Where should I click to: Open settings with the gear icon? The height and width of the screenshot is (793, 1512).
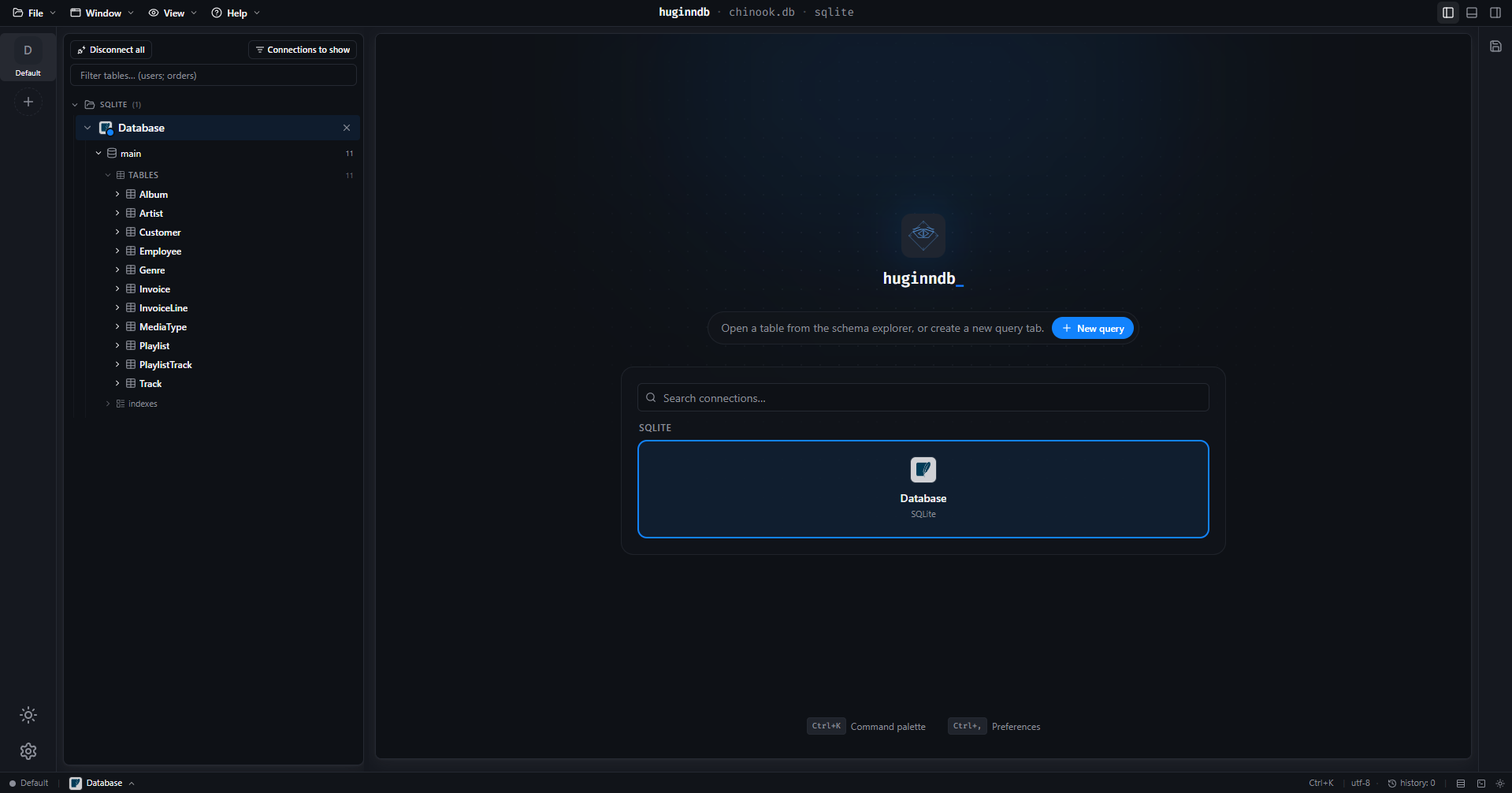(x=28, y=751)
